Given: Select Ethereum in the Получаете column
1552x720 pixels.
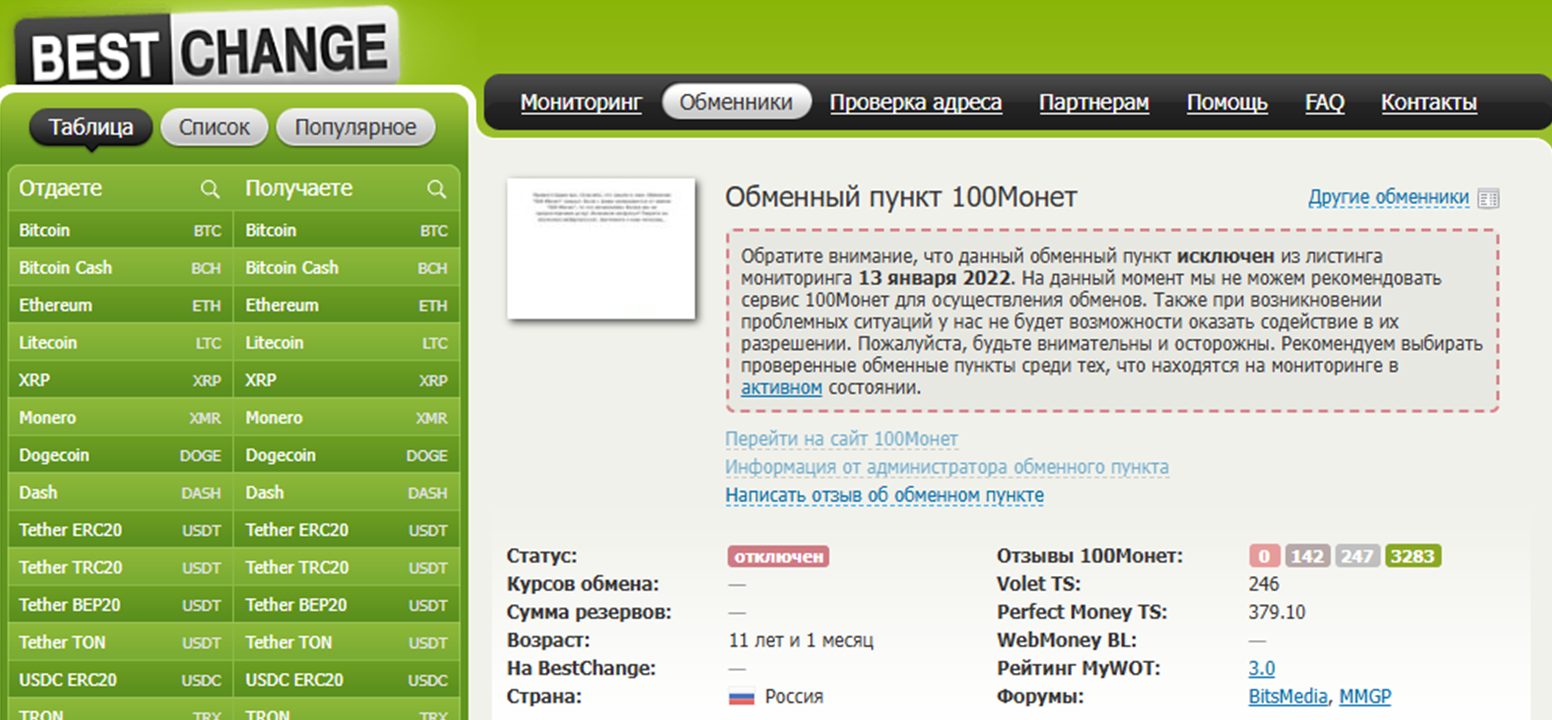Looking at the screenshot, I should point(347,305).
